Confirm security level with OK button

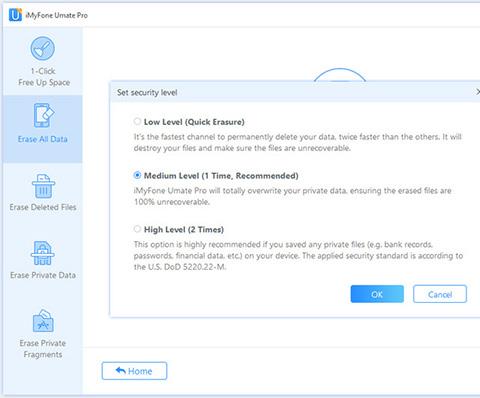pyautogui.click(x=377, y=294)
